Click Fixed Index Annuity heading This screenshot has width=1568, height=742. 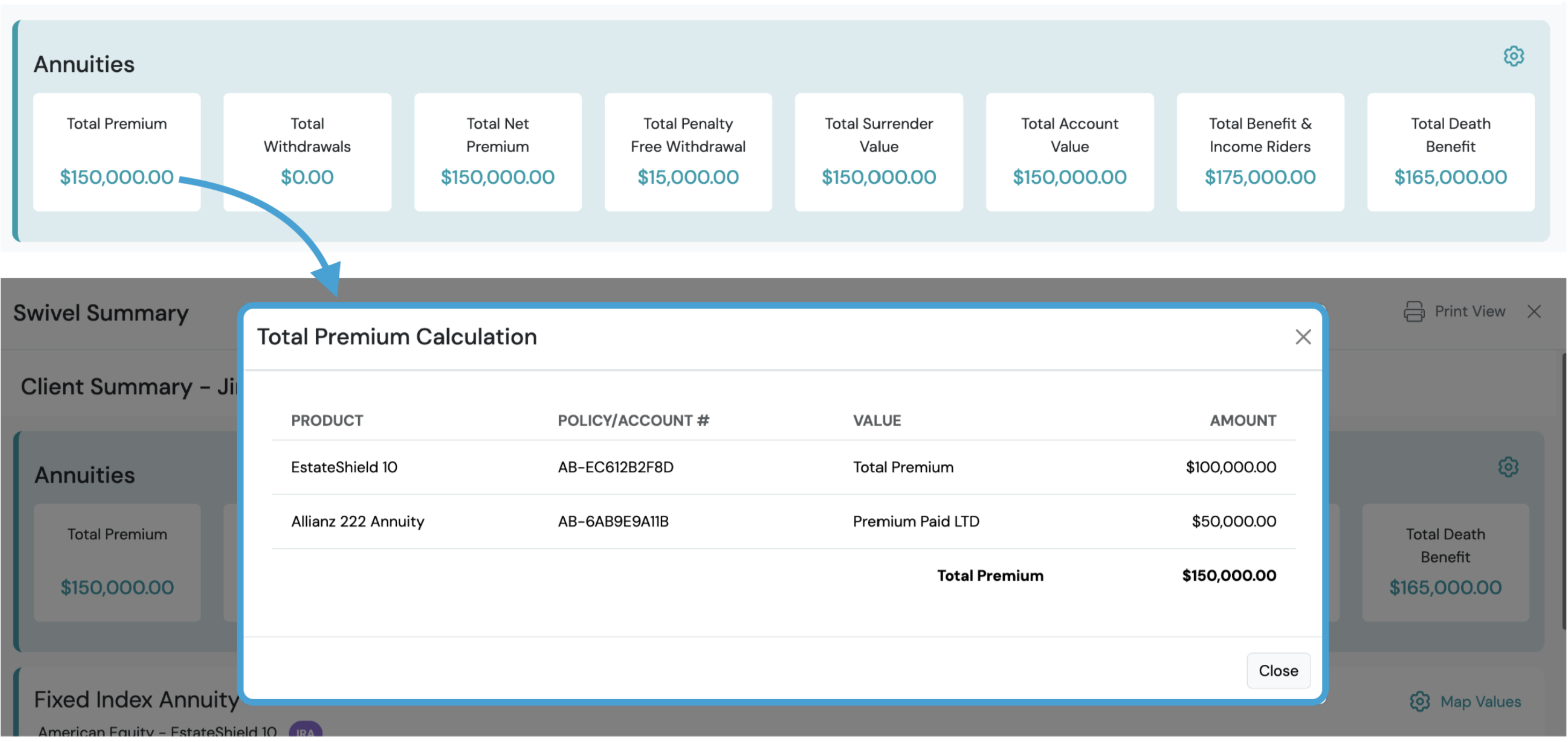(x=136, y=700)
